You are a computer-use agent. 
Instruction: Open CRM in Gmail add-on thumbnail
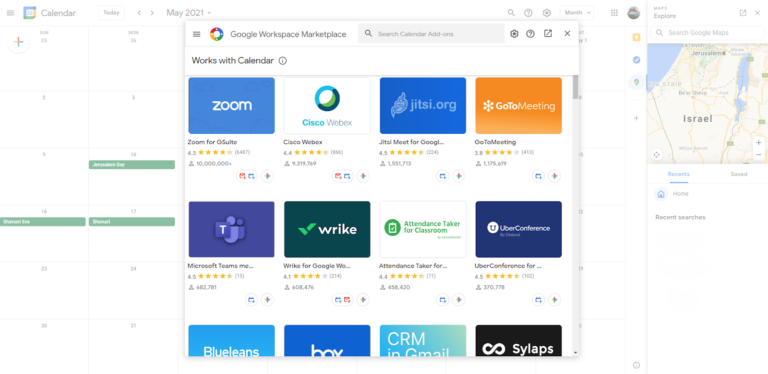423,340
